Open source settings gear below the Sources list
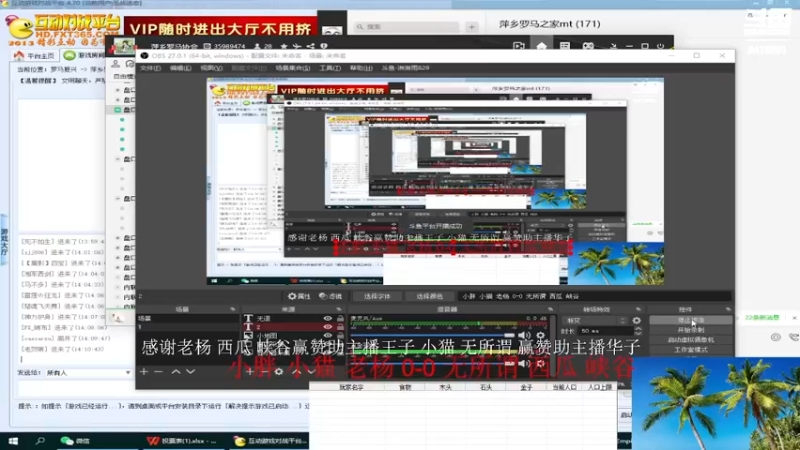 tap(279, 371)
